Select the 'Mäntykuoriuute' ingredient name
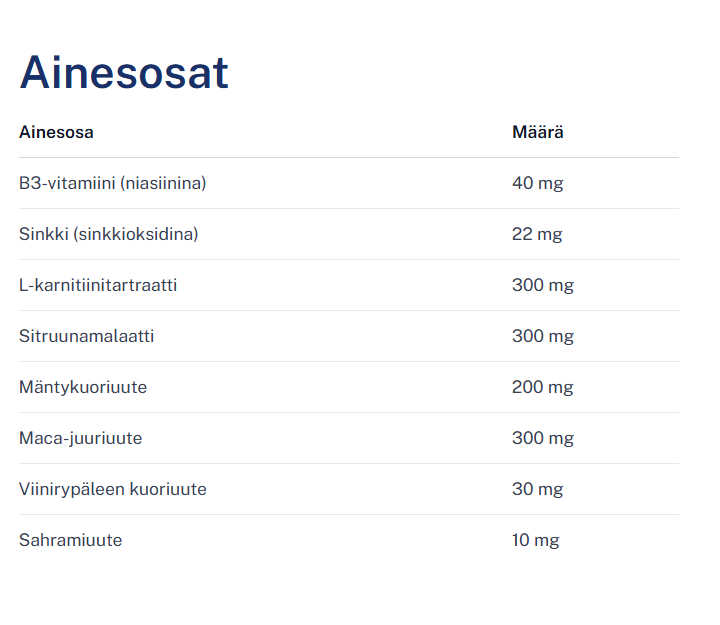This screenshot has width=720, height=625. (83, 387)
